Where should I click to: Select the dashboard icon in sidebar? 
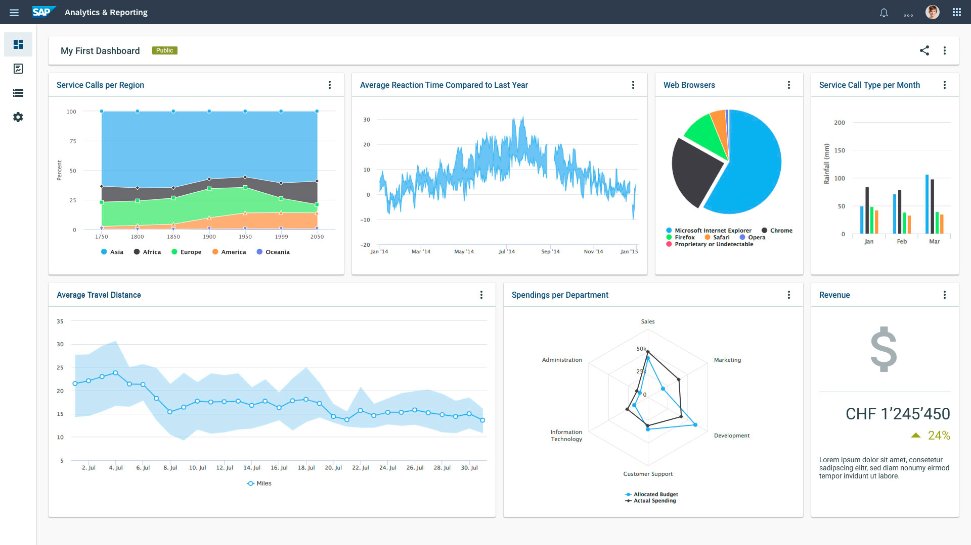coord(18,44)
